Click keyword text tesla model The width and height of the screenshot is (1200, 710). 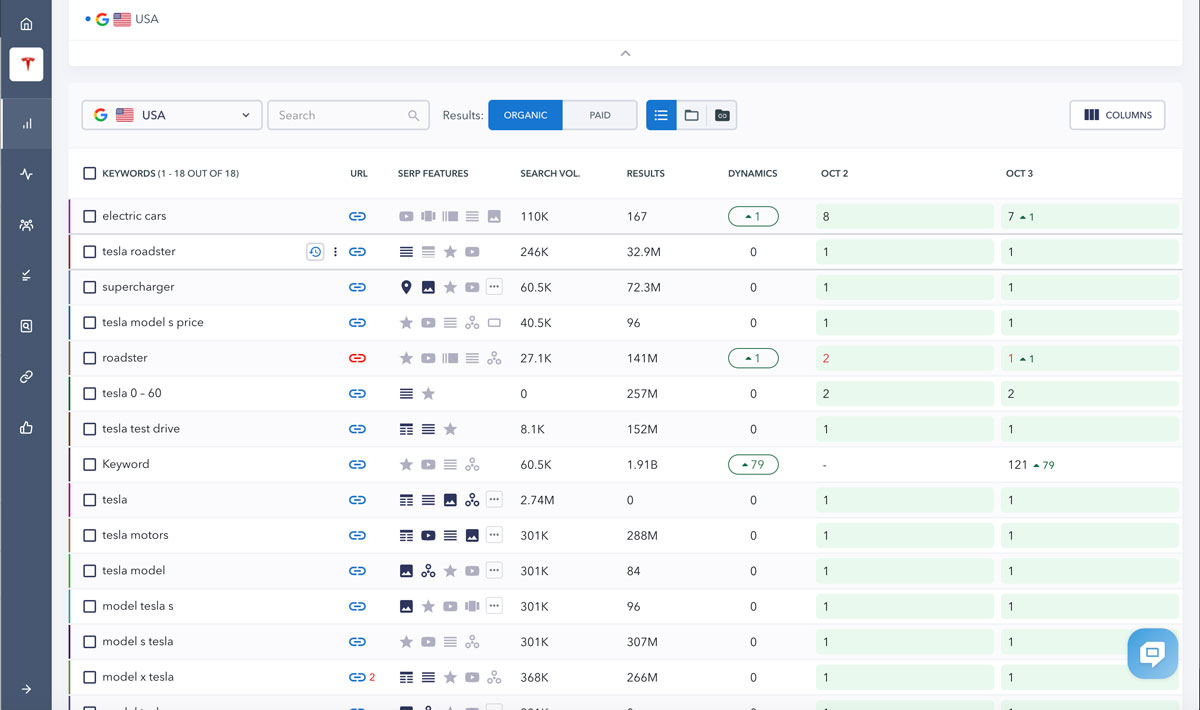coord(134,571)
